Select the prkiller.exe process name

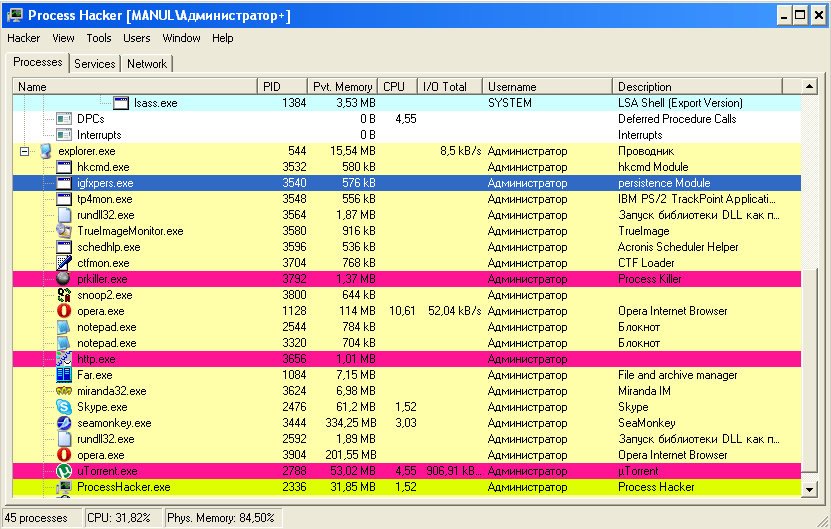102,279
